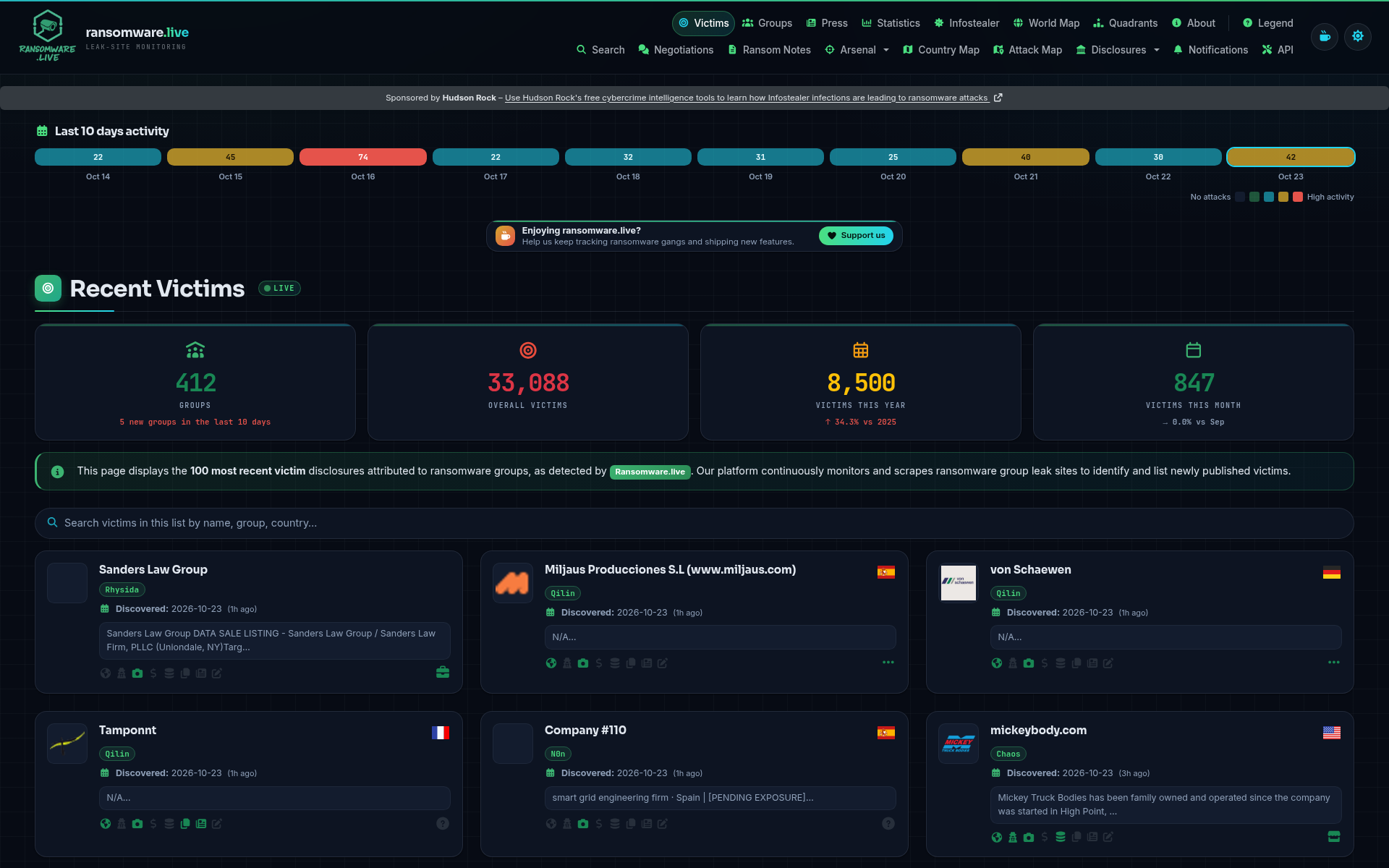Click the Miljaus Producciones logo thumbnail
Viewport: 1389px width, 868px height.
[x=513, y=583]
